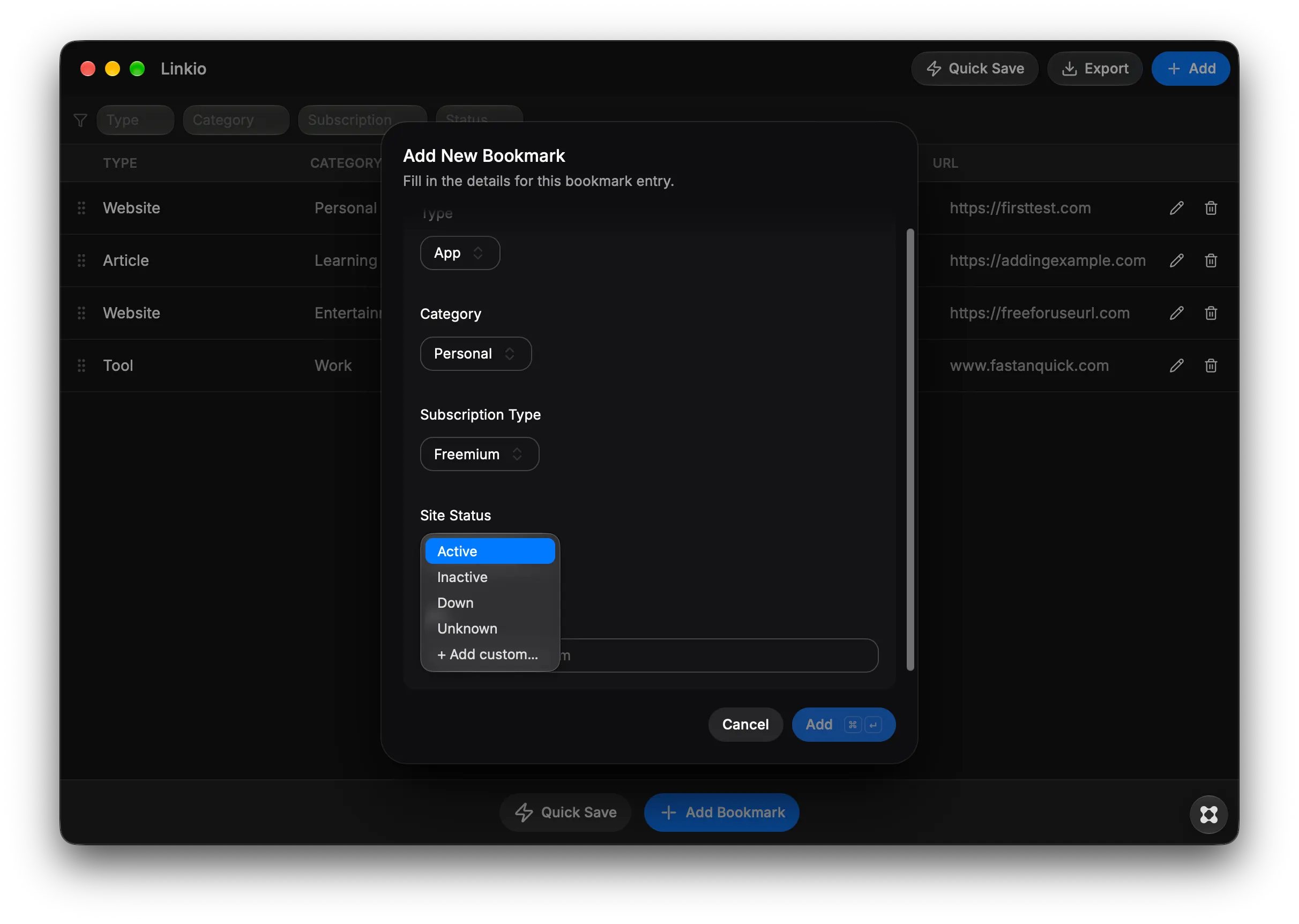Screen dimensions: 1299x924
Task: Choose + Add custom... status option
Action: (490, 654)
